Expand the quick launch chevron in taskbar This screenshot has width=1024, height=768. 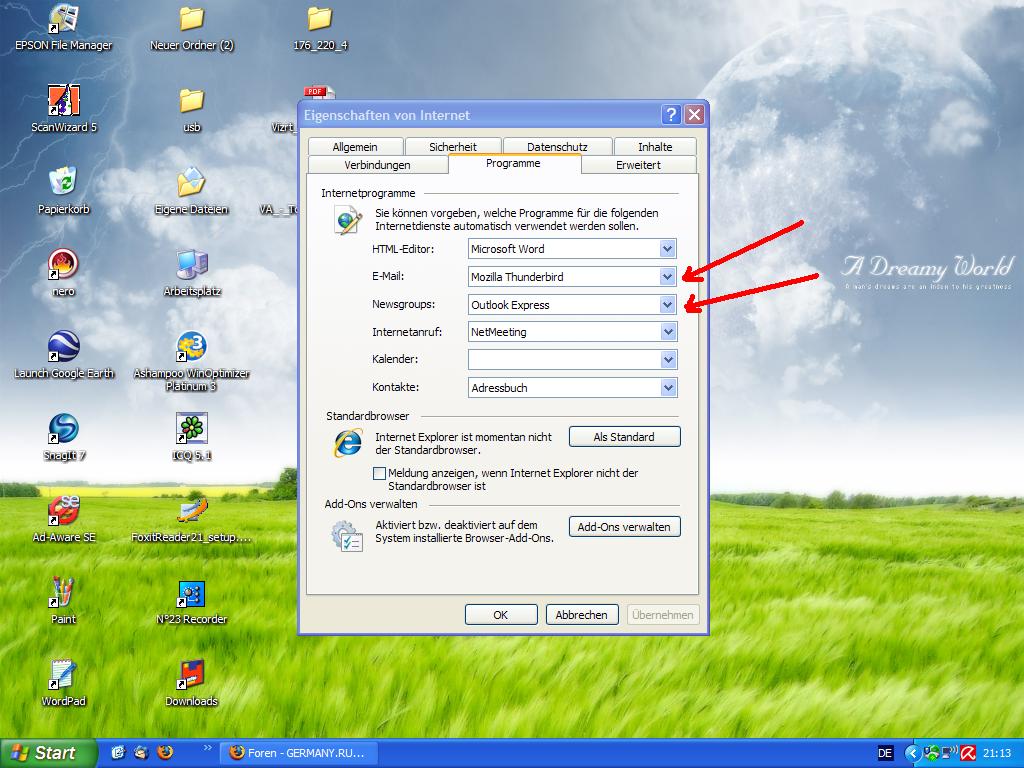[208, 748]
